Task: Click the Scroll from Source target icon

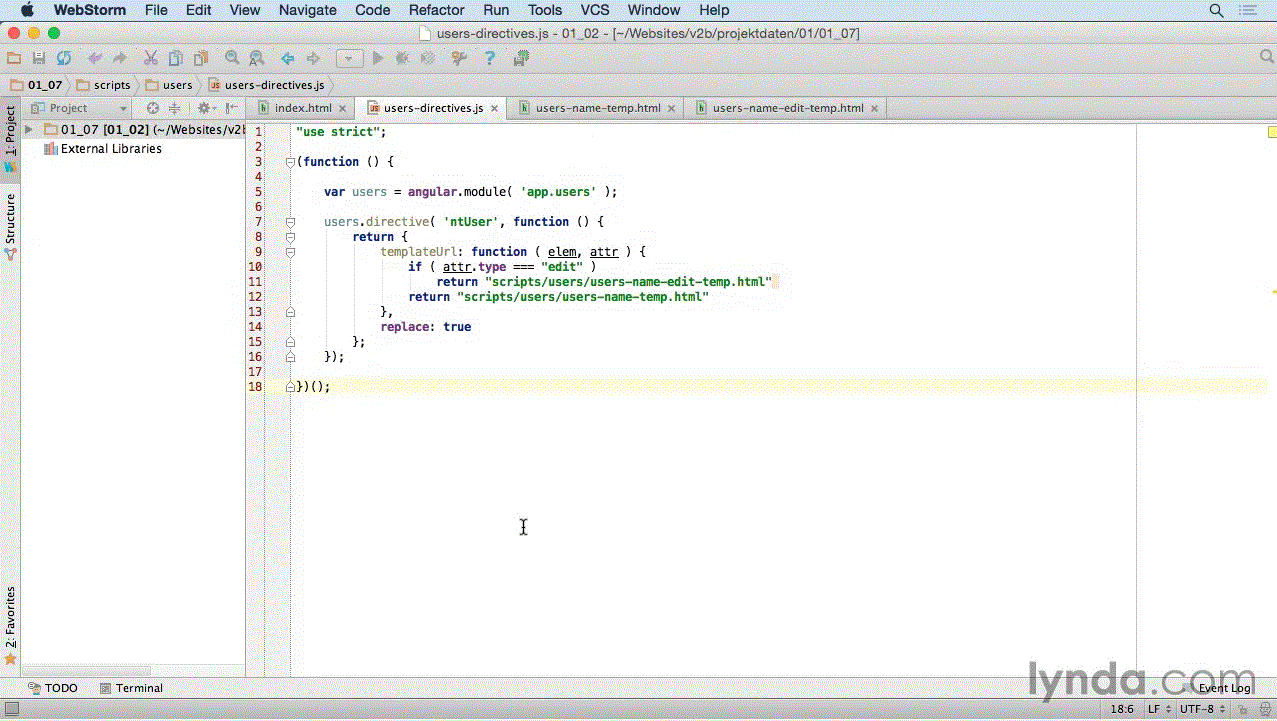Action: (x=153, y=108)
